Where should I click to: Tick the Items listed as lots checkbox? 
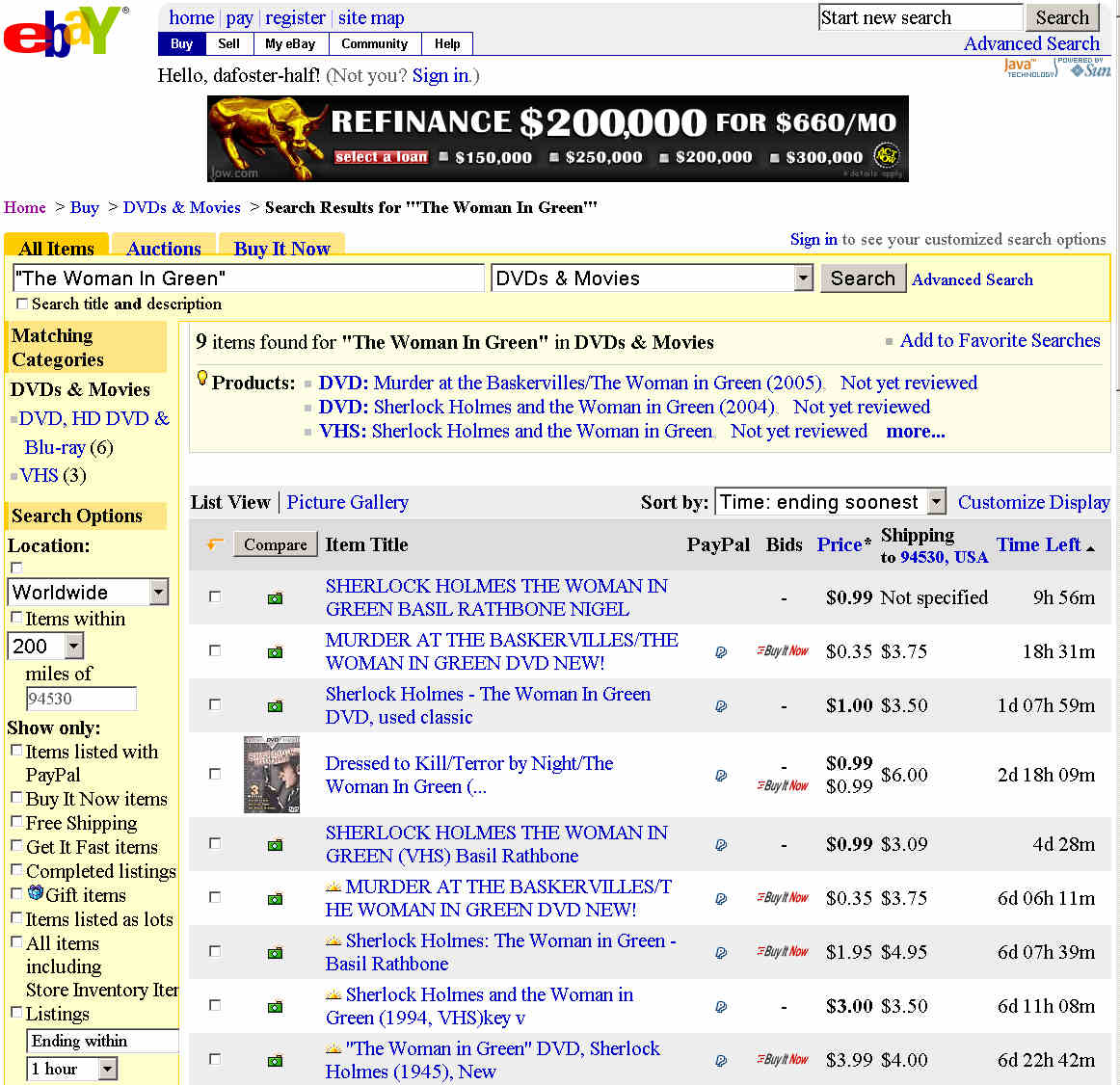click(15, 918)
